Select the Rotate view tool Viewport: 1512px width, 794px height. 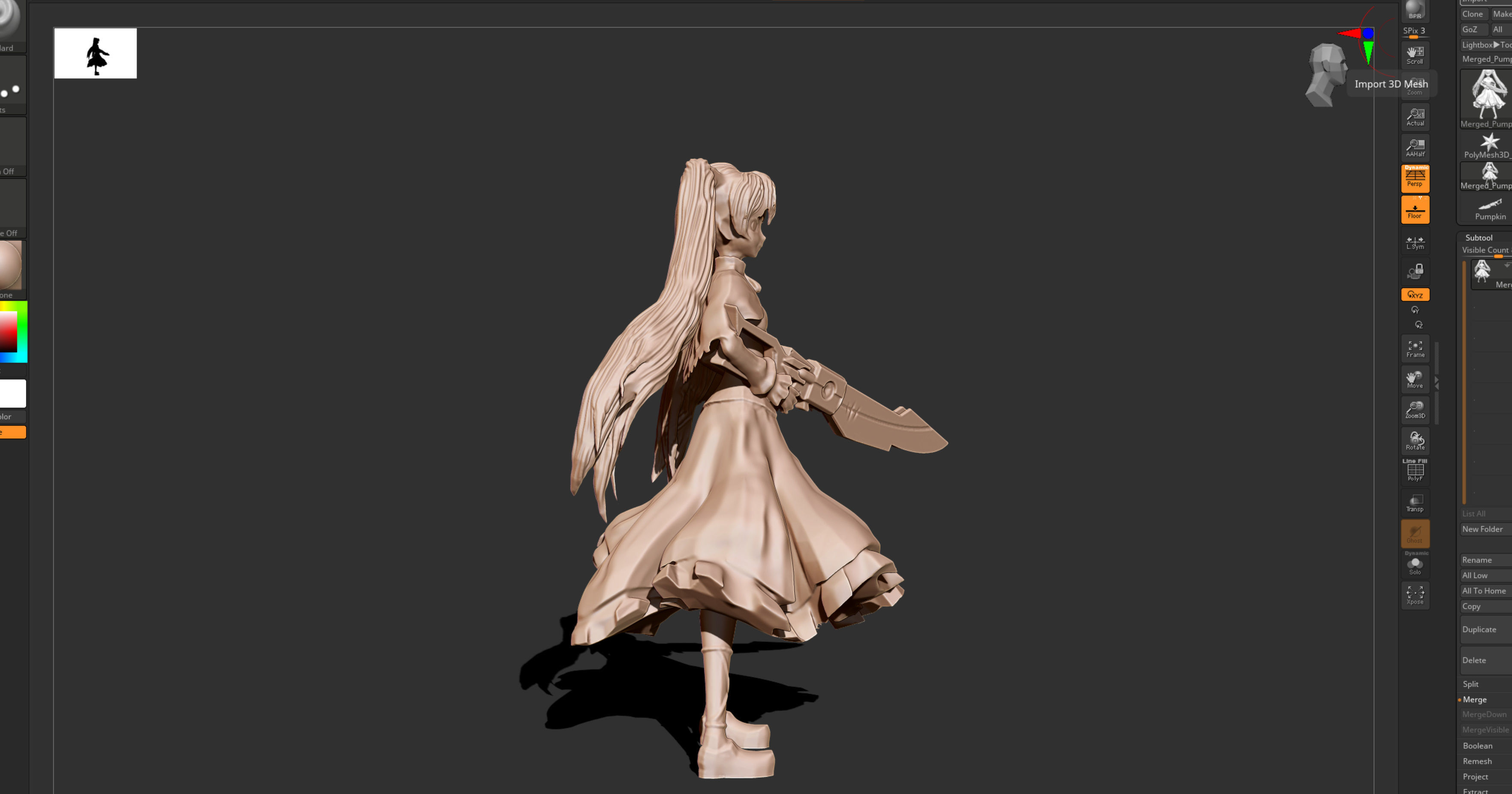[1415, 441]
